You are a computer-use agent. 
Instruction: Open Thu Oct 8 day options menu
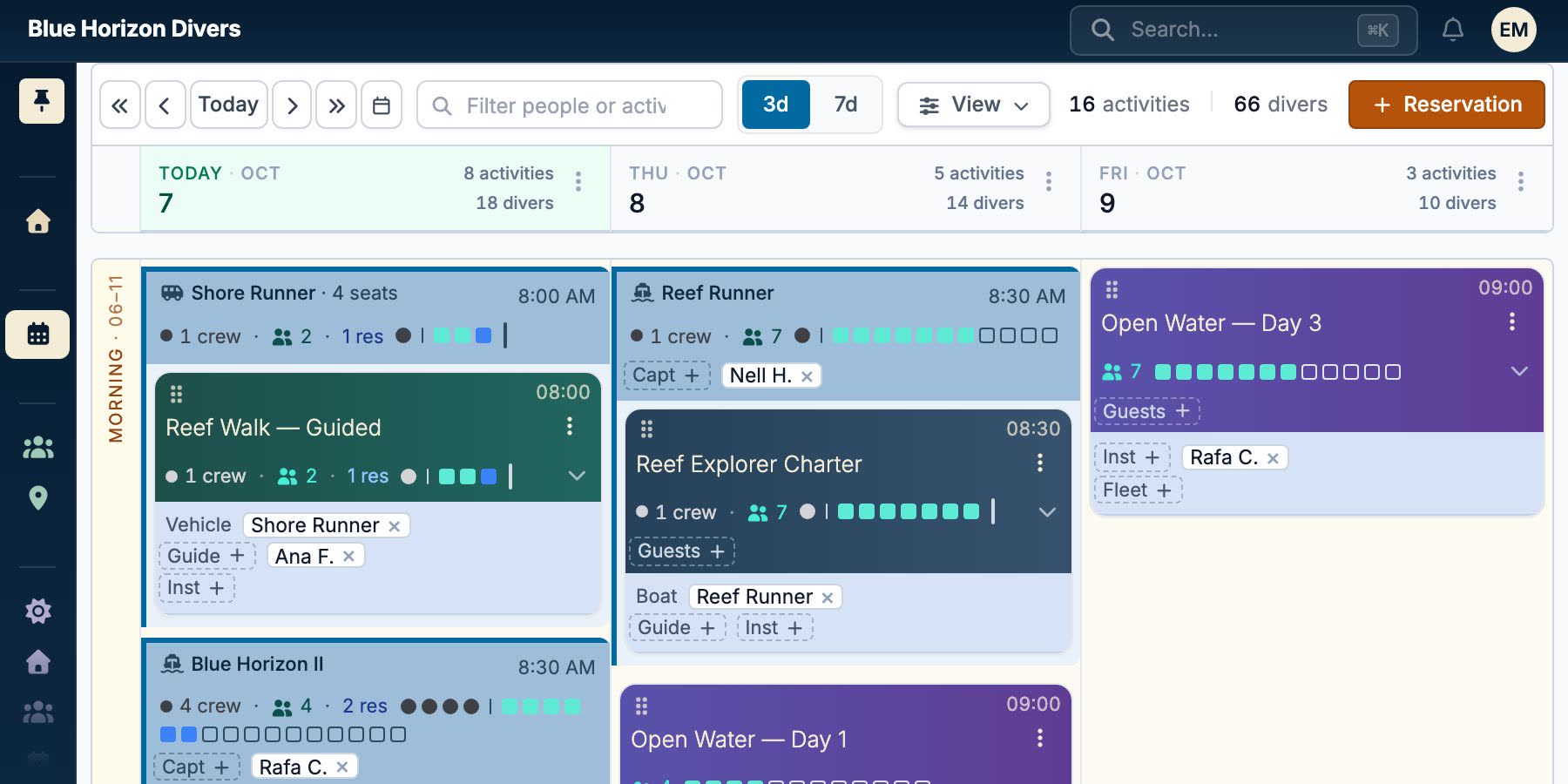click(1049, 181)
